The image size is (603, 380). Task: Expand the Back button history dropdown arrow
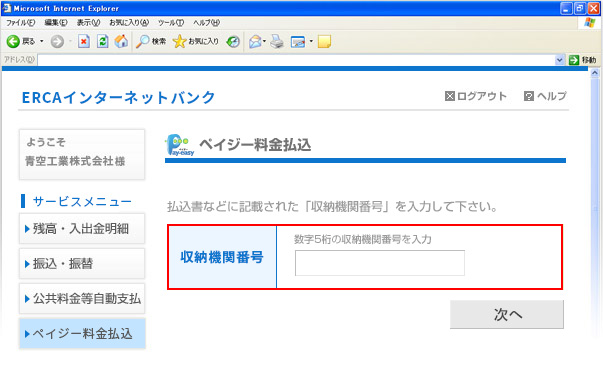coord(42,41)
